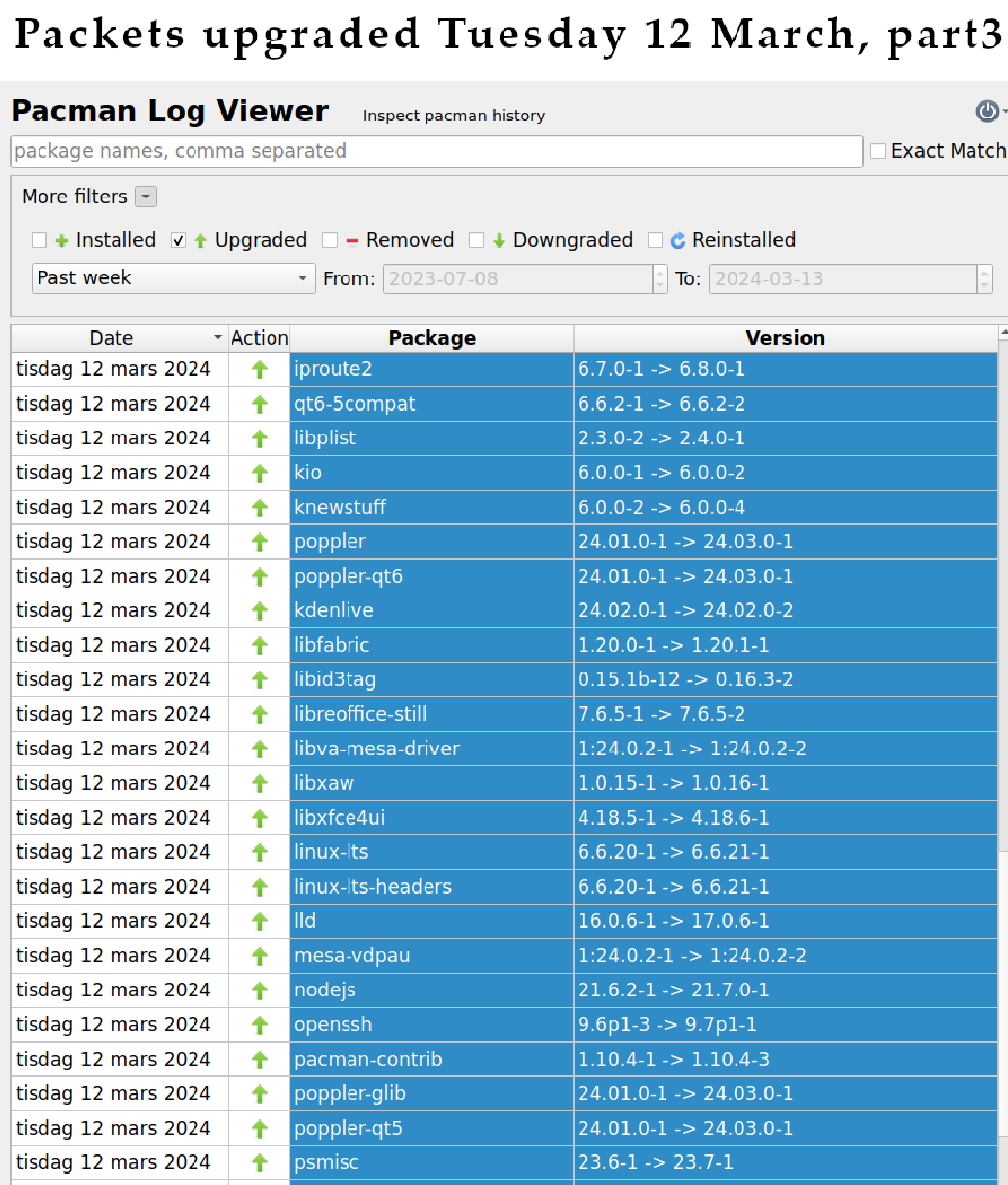Click the green upgrade arrow for iproute2
Image resolution: width=1008 pixels, height=1185 pixels.
259,370
